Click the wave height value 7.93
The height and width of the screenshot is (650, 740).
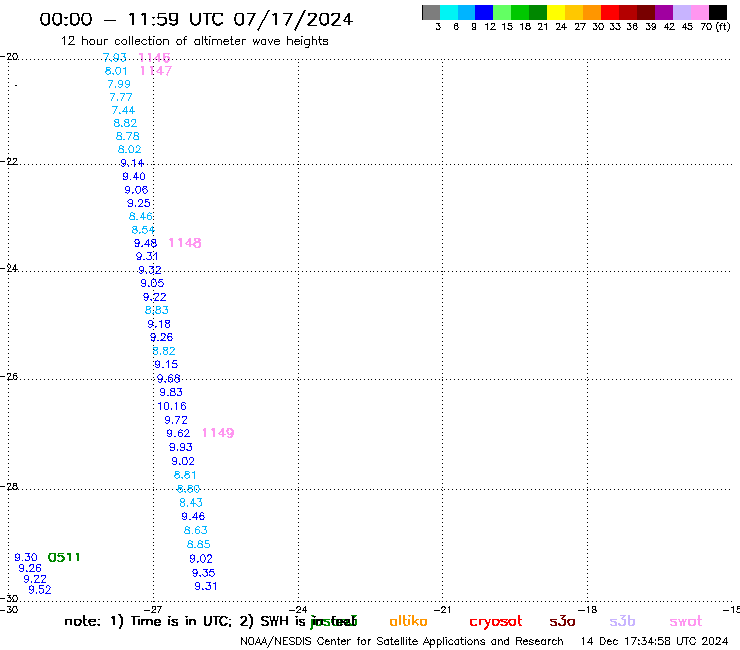coord(115,58)
